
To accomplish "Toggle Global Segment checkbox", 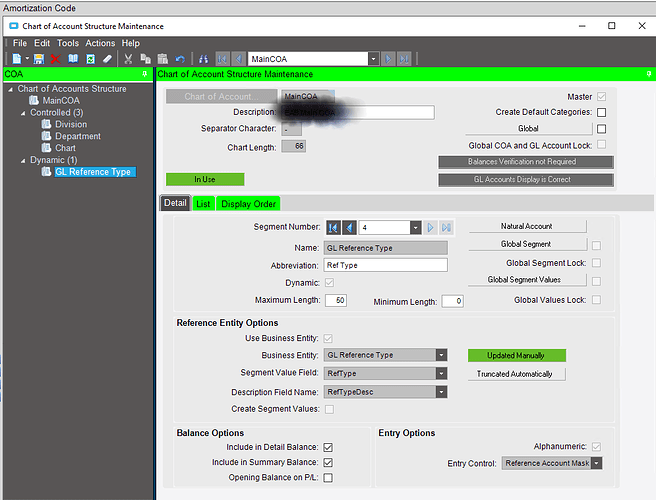I will (x=597, y=245).
